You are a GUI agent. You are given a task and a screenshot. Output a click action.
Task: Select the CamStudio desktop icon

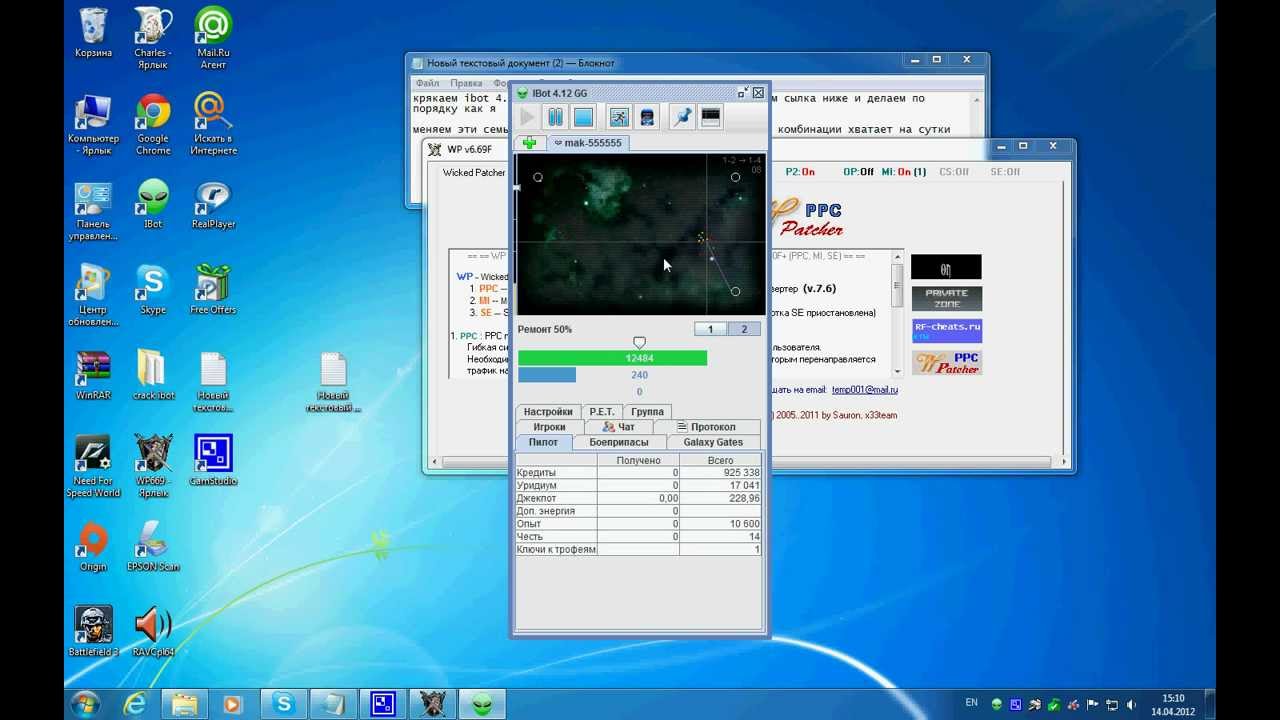pyautogui.click(x=213, y=460)
